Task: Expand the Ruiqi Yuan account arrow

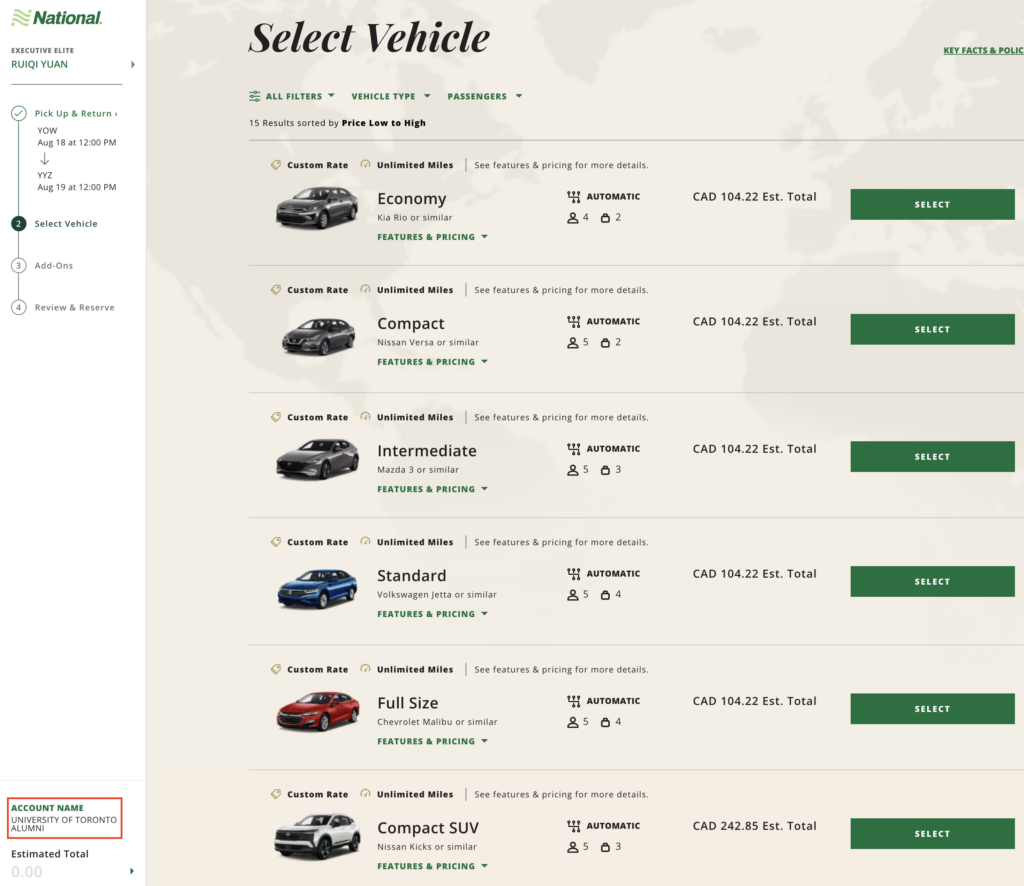Action: (133, 64)
